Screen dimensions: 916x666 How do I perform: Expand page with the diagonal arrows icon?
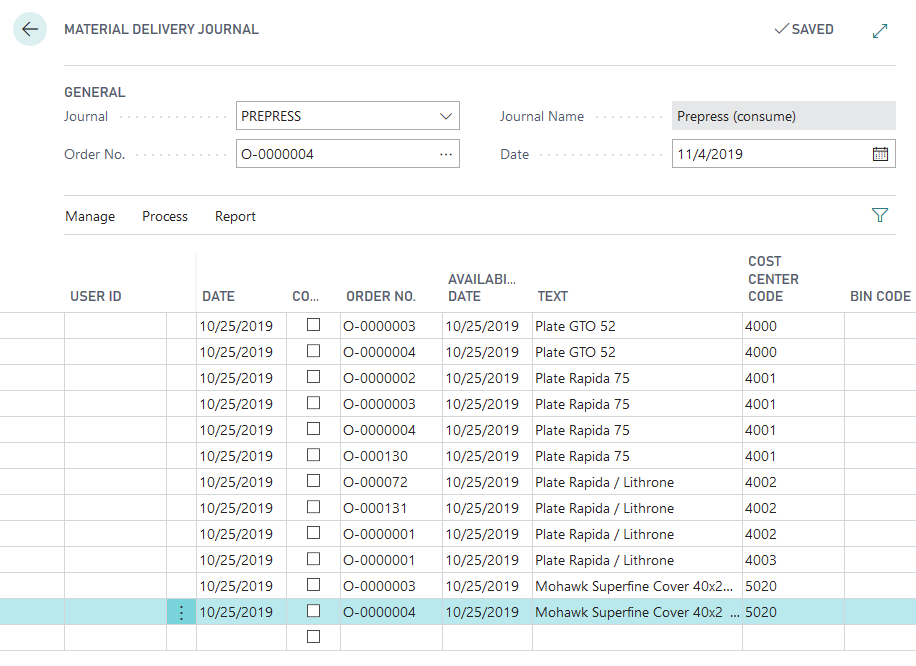(880, 30)
